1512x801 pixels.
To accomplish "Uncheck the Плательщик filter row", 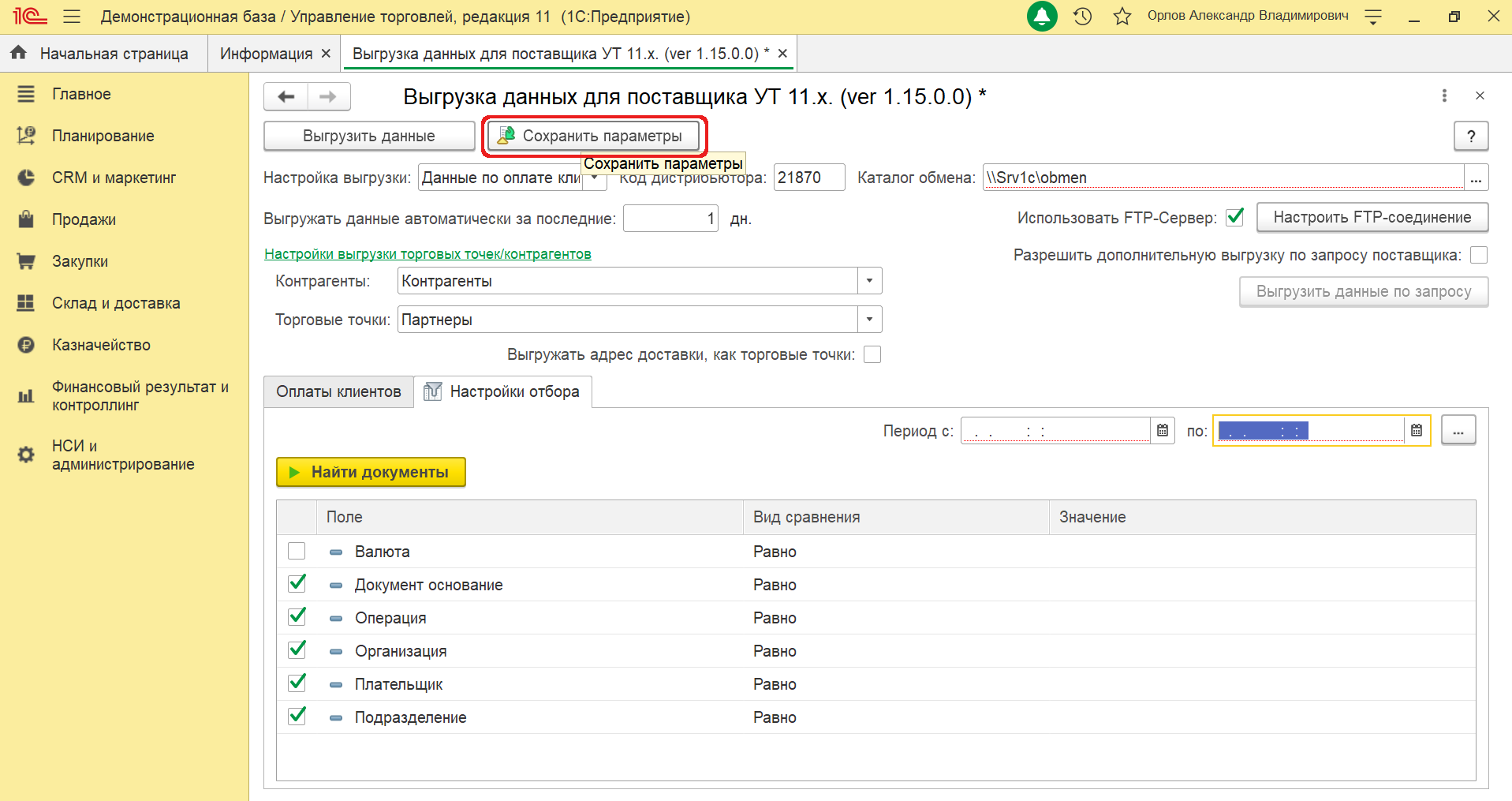I will [x=297, y=683].
